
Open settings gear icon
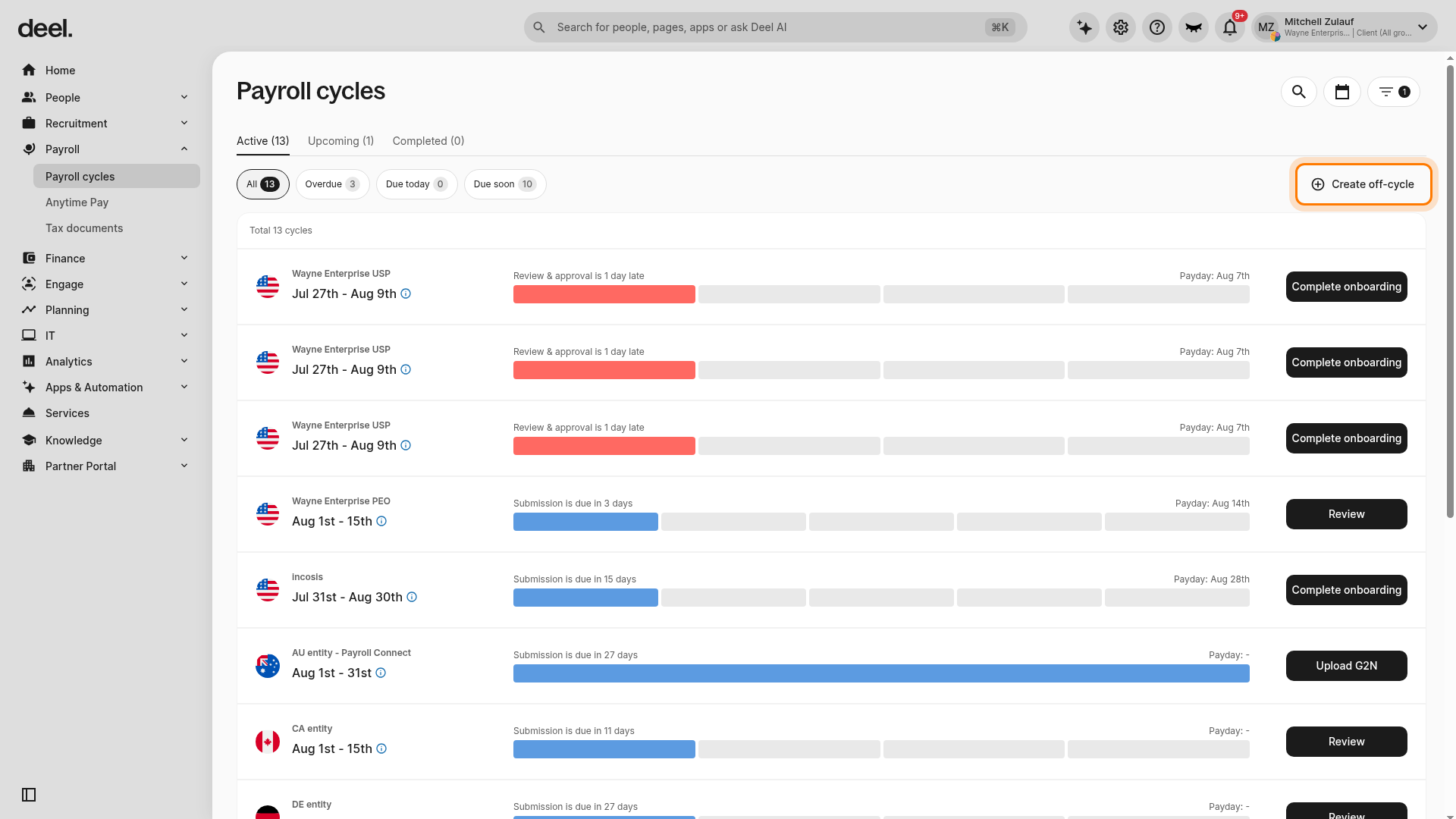pos(1121,27)
